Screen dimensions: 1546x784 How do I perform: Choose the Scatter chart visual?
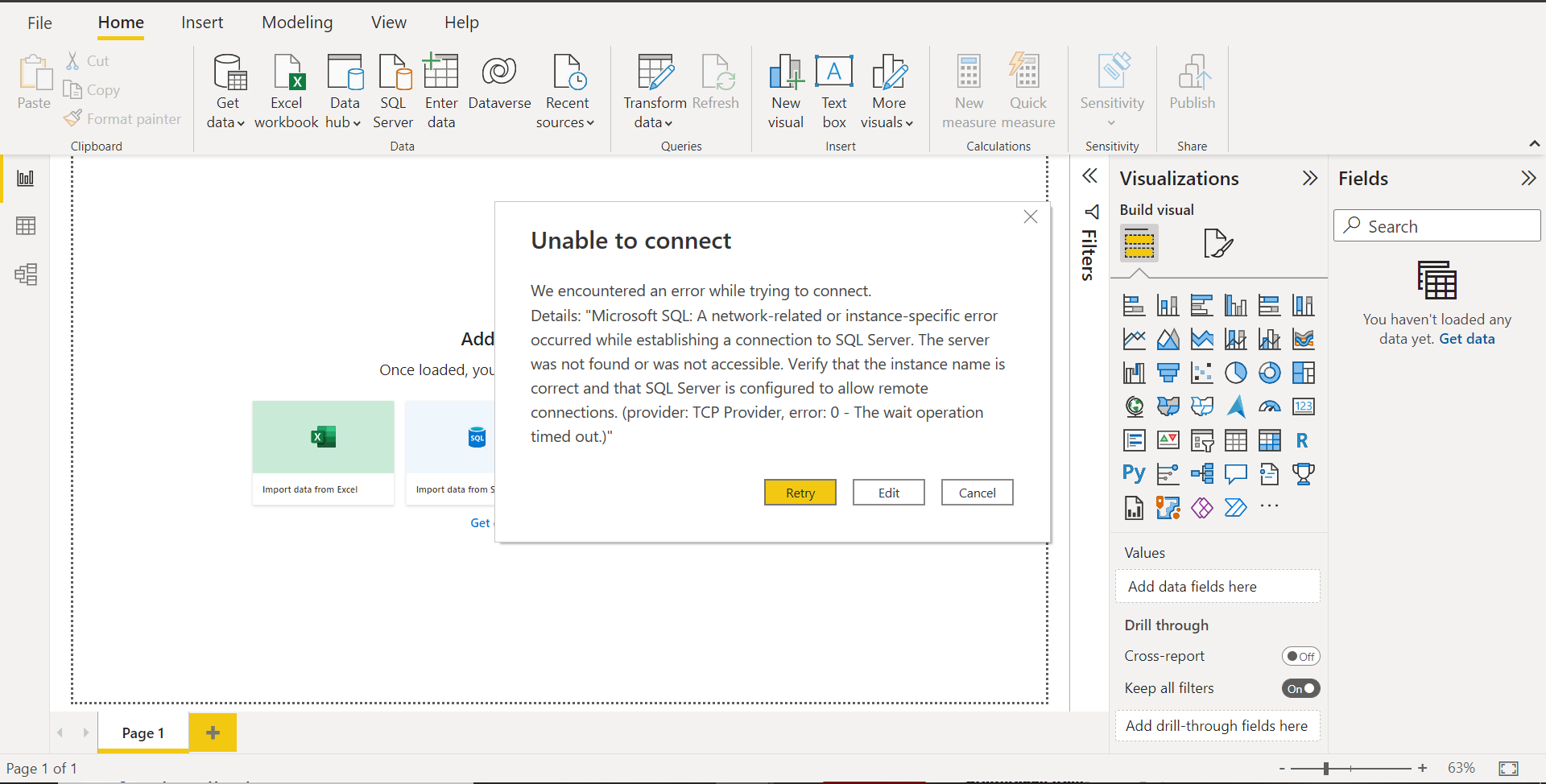point(1201,373)
